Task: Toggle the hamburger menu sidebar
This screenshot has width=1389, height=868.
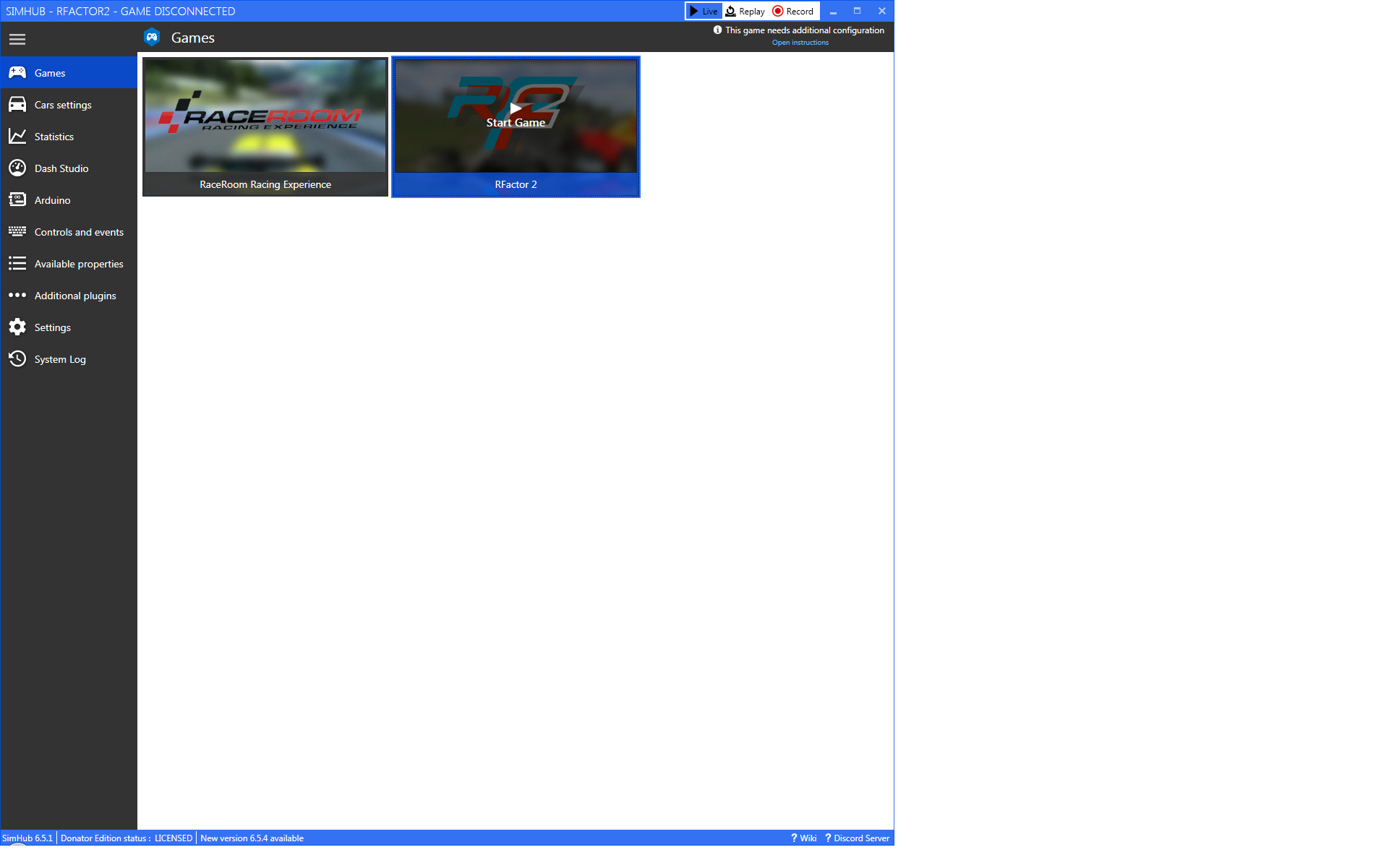Action: click(x=17, y=40)
